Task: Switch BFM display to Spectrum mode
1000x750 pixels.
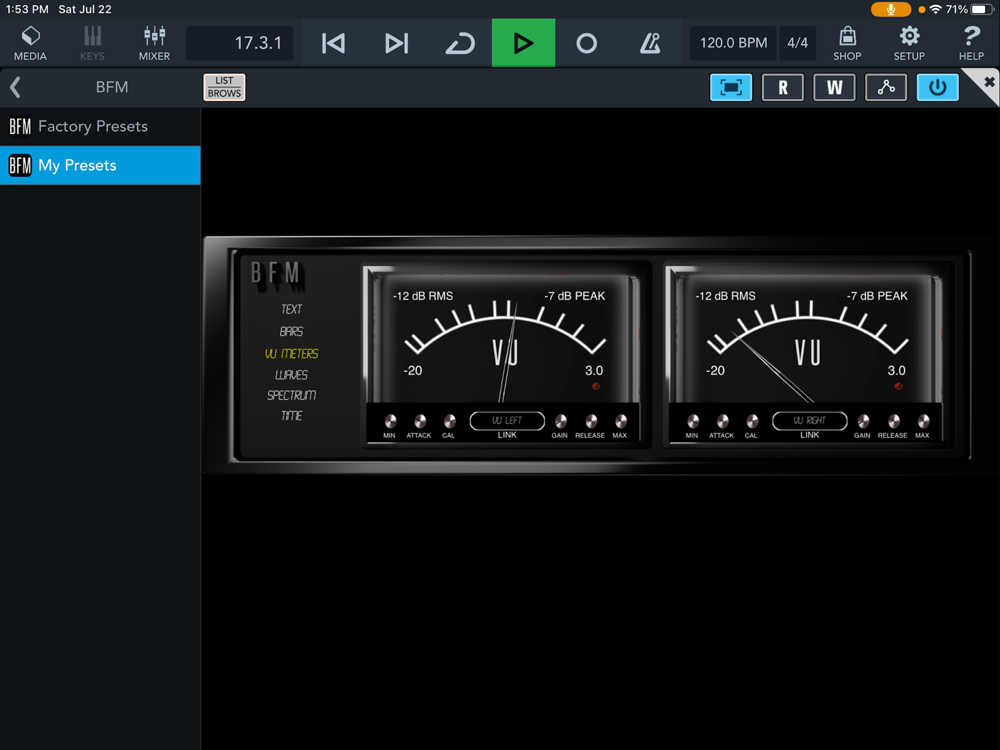Action: click(291, 395)
